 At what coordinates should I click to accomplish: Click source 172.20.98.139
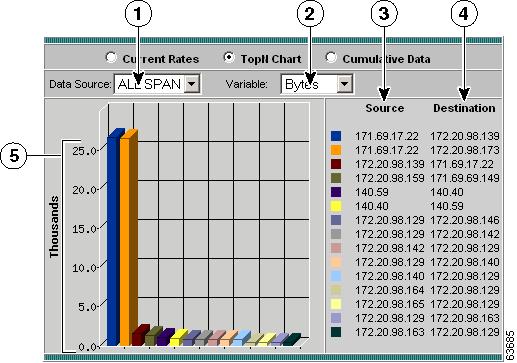[x=390, y=164]
